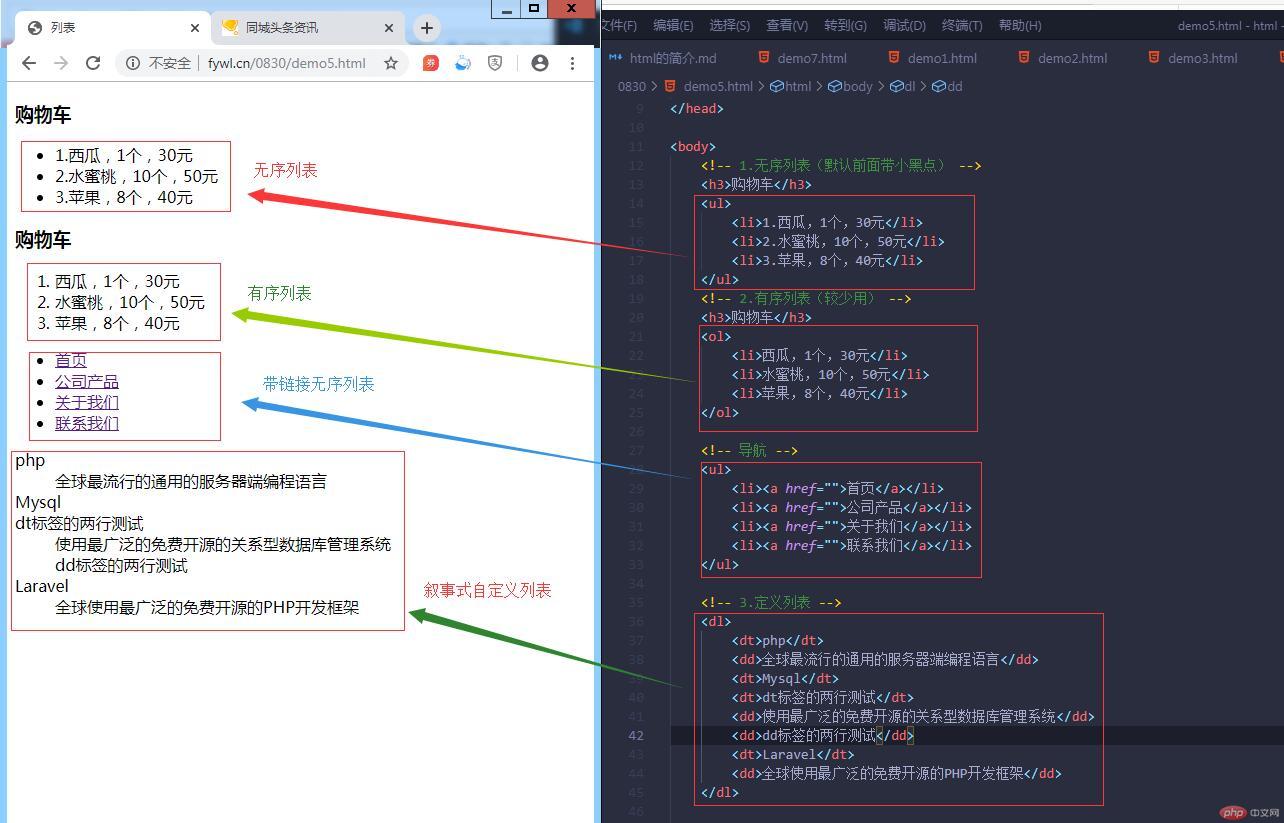Click the bulleted item 2.水蜜桃，10个，50元
The width and height of the screenshot is (1284, 823).
click(136, 177)
